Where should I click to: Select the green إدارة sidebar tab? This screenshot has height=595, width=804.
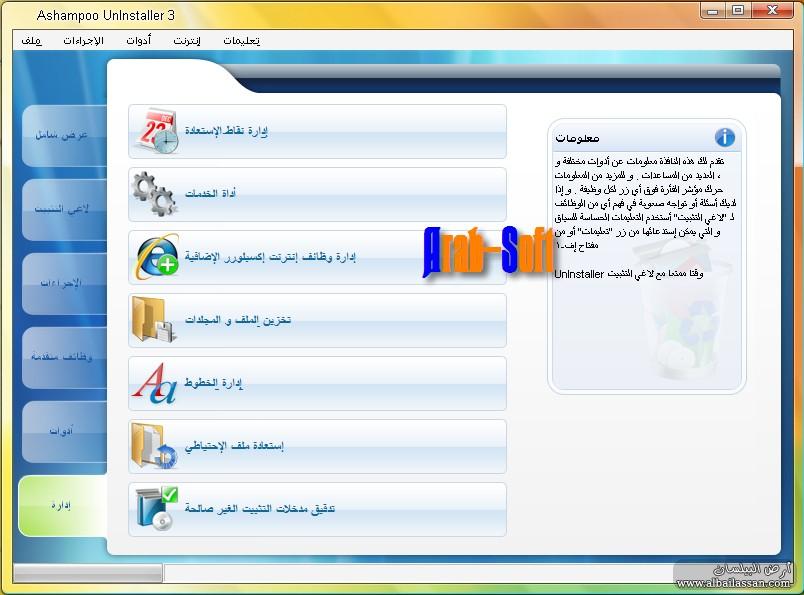pos(63,506)
